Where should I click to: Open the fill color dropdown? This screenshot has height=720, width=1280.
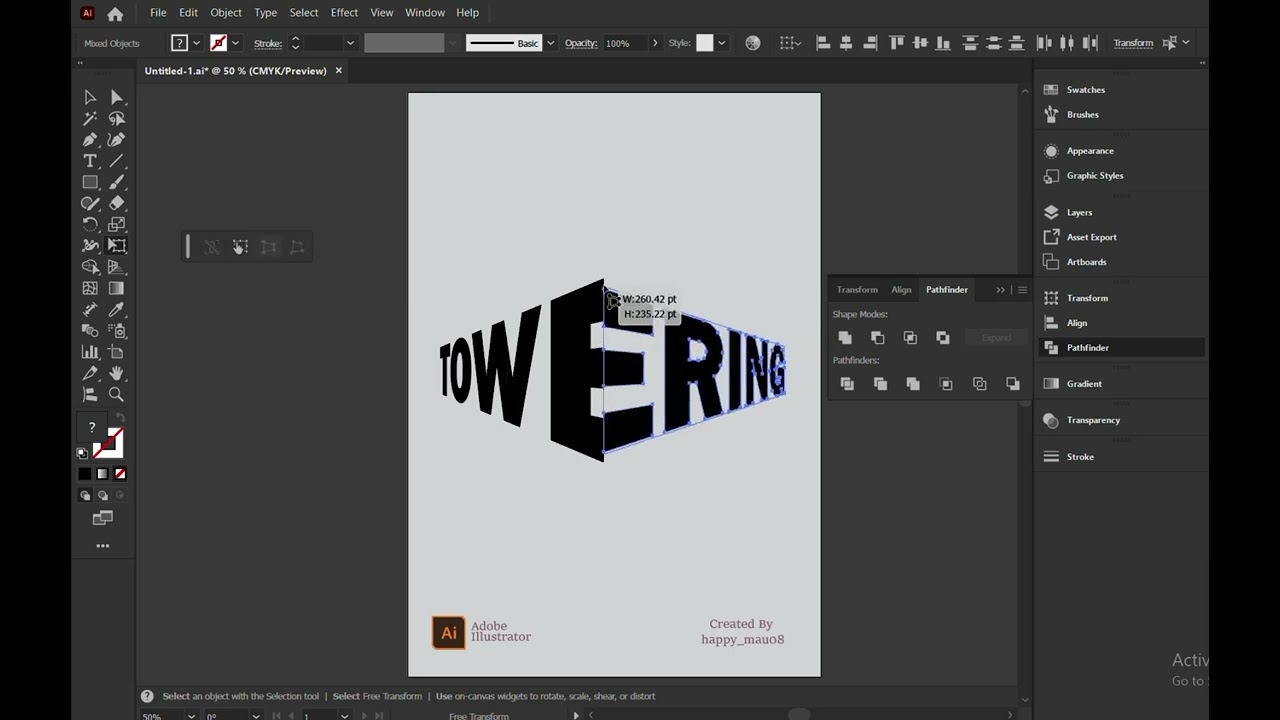click(x=196, y=43)
